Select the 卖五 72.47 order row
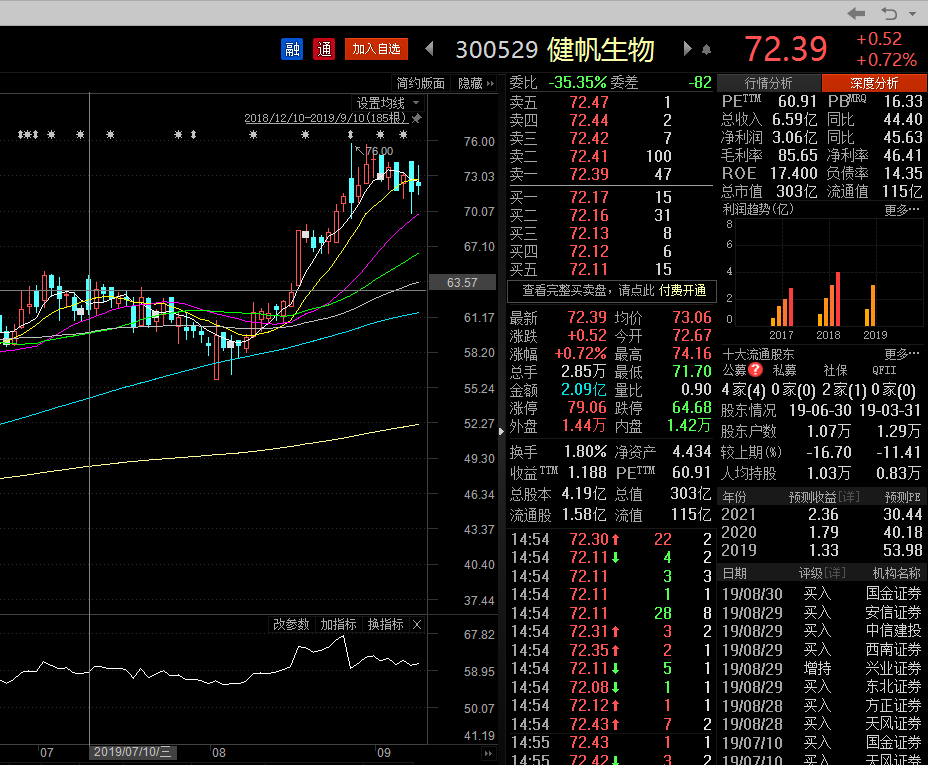Viewport: 928px width, 765px height. point(610,102)
